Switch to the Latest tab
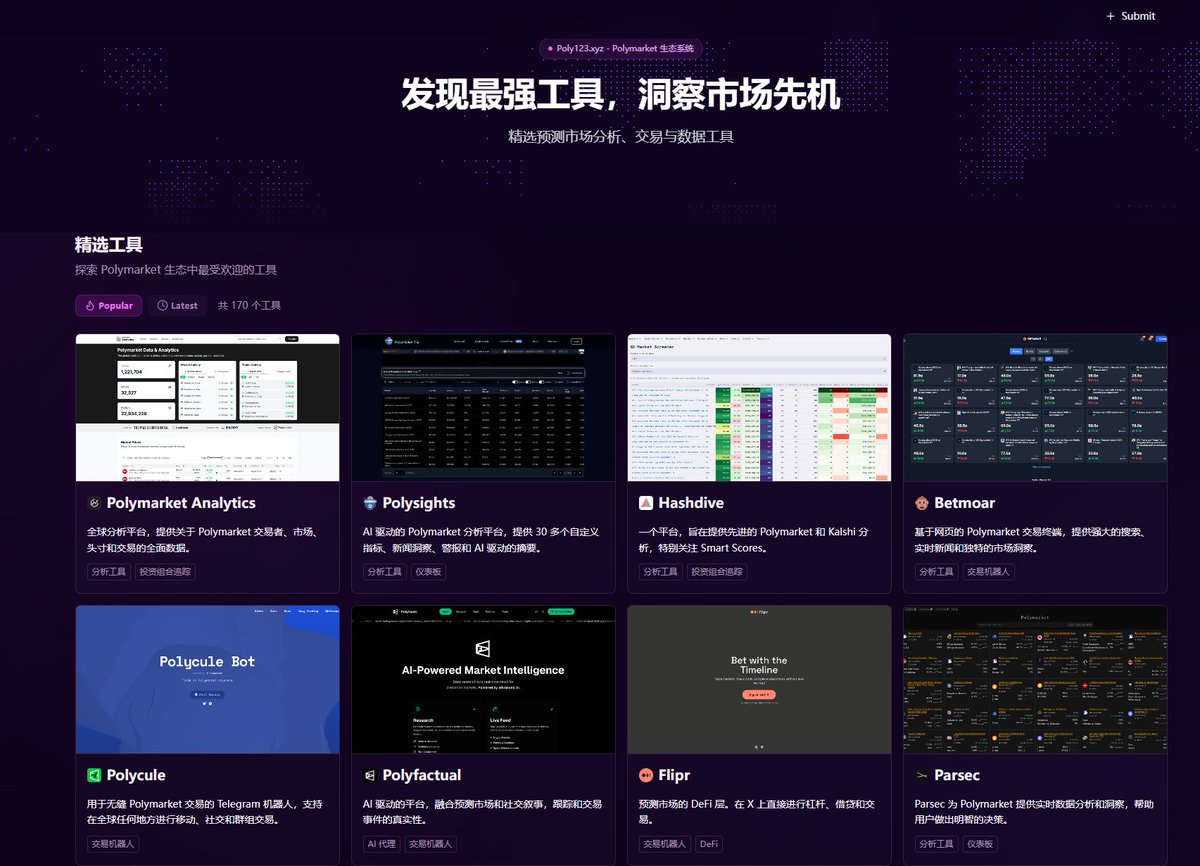This screenshot has width=1200, height=866. (177, 305)
